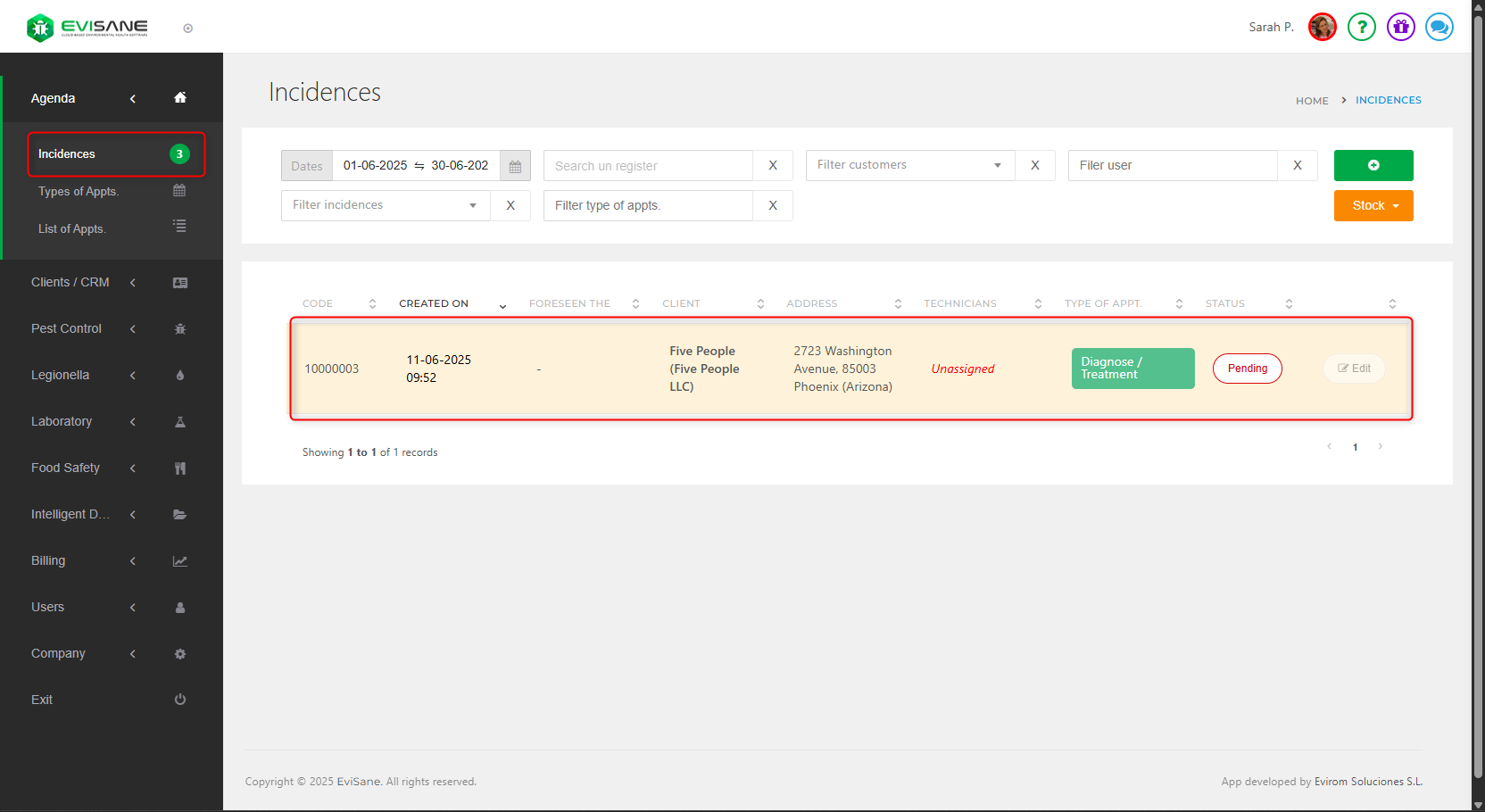Sort table by CODE column
The width and height of the screenshot is (1485, 812).
point(339,303)
